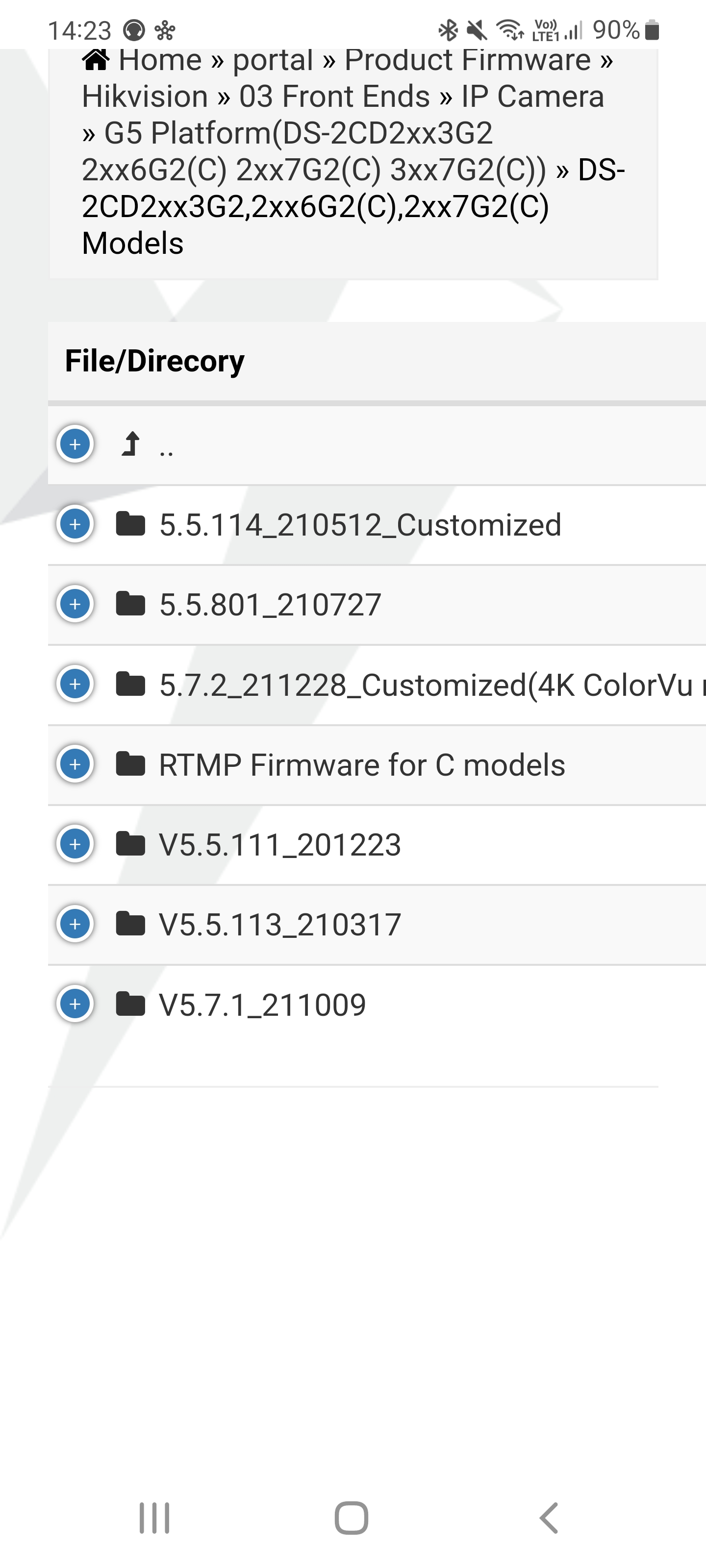This screenshot has height=1568, width=706.
Task: Expand plus button for parent directory row
Action: 75,444
